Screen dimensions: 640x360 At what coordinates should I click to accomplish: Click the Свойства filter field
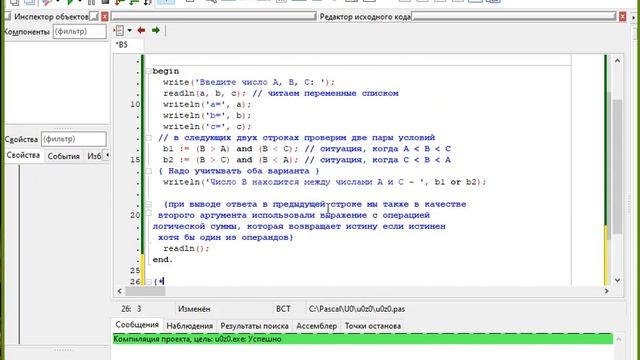click(73, 139)
